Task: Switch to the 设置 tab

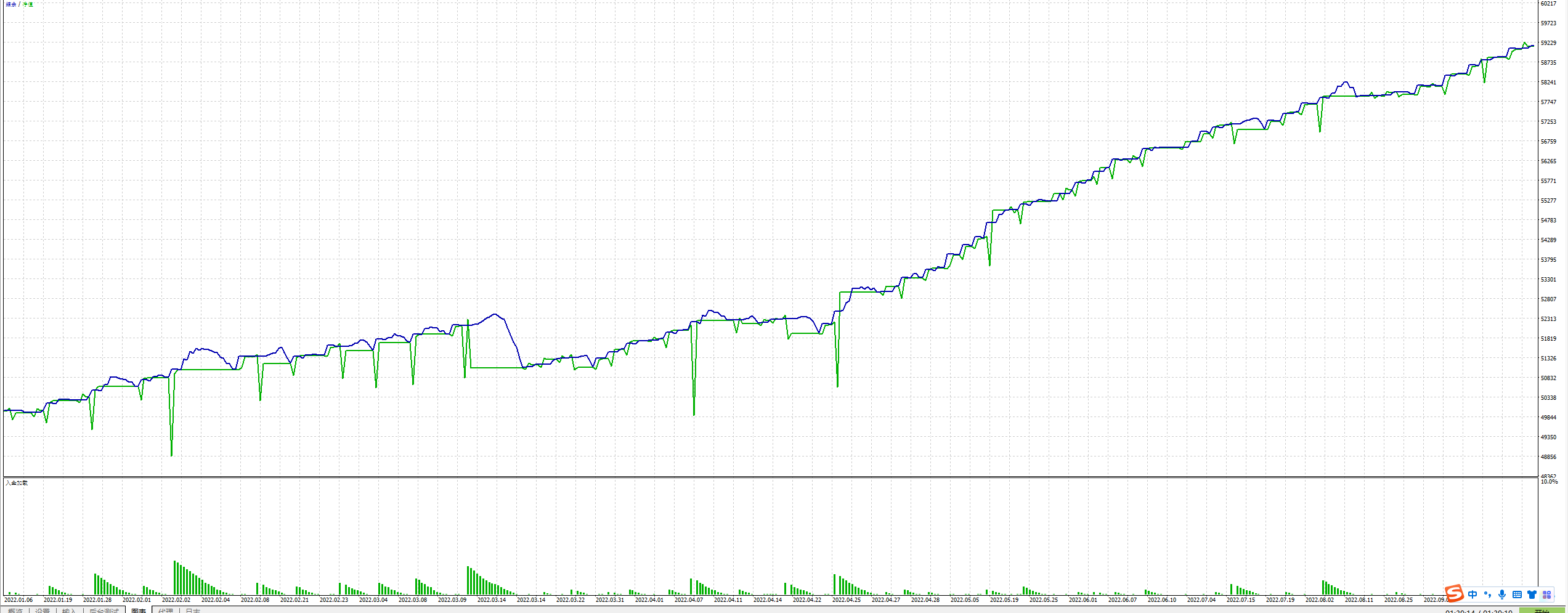Action: (42, 611)
